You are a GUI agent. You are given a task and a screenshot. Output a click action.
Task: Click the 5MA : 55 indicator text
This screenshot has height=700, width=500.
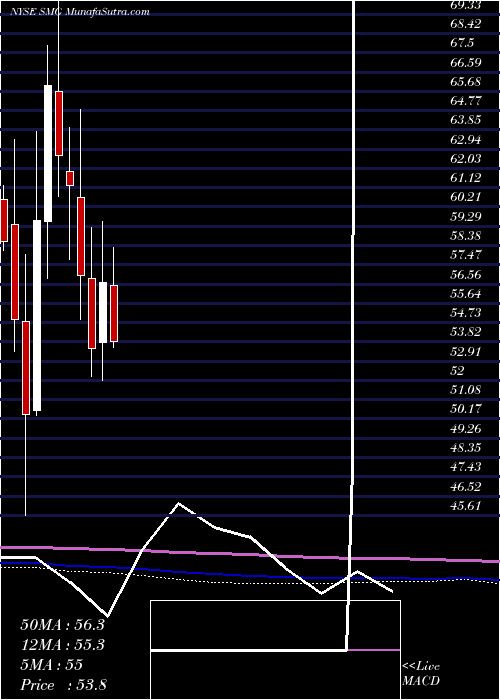(x=52, y=665)
